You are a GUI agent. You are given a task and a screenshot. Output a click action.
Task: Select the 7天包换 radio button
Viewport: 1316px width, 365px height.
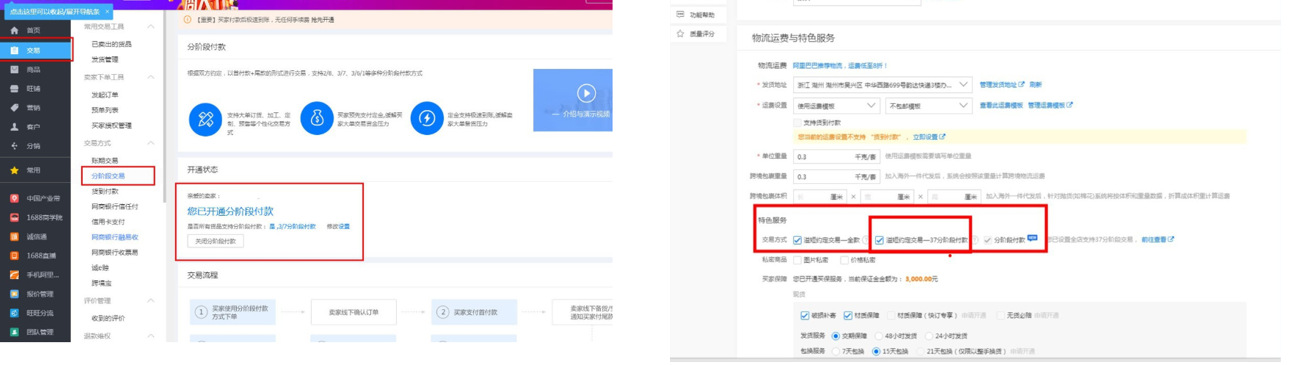point(837,352)
